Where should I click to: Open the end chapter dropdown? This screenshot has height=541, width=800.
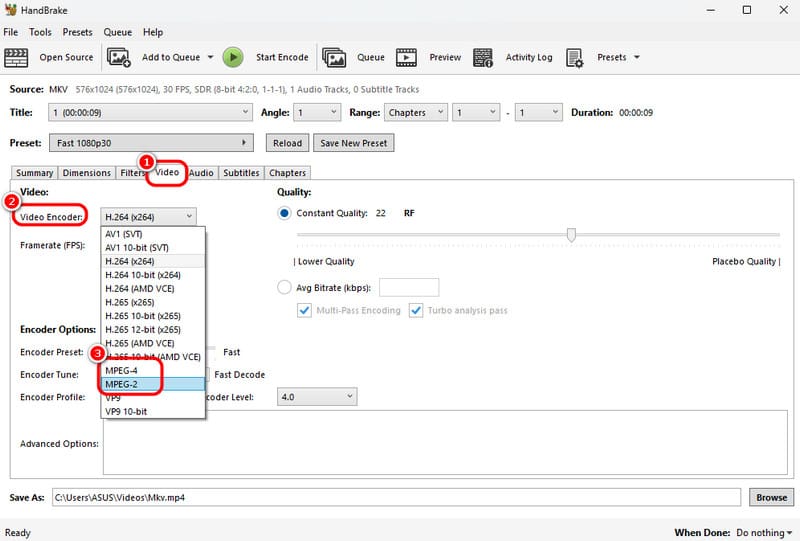point(539,112)
